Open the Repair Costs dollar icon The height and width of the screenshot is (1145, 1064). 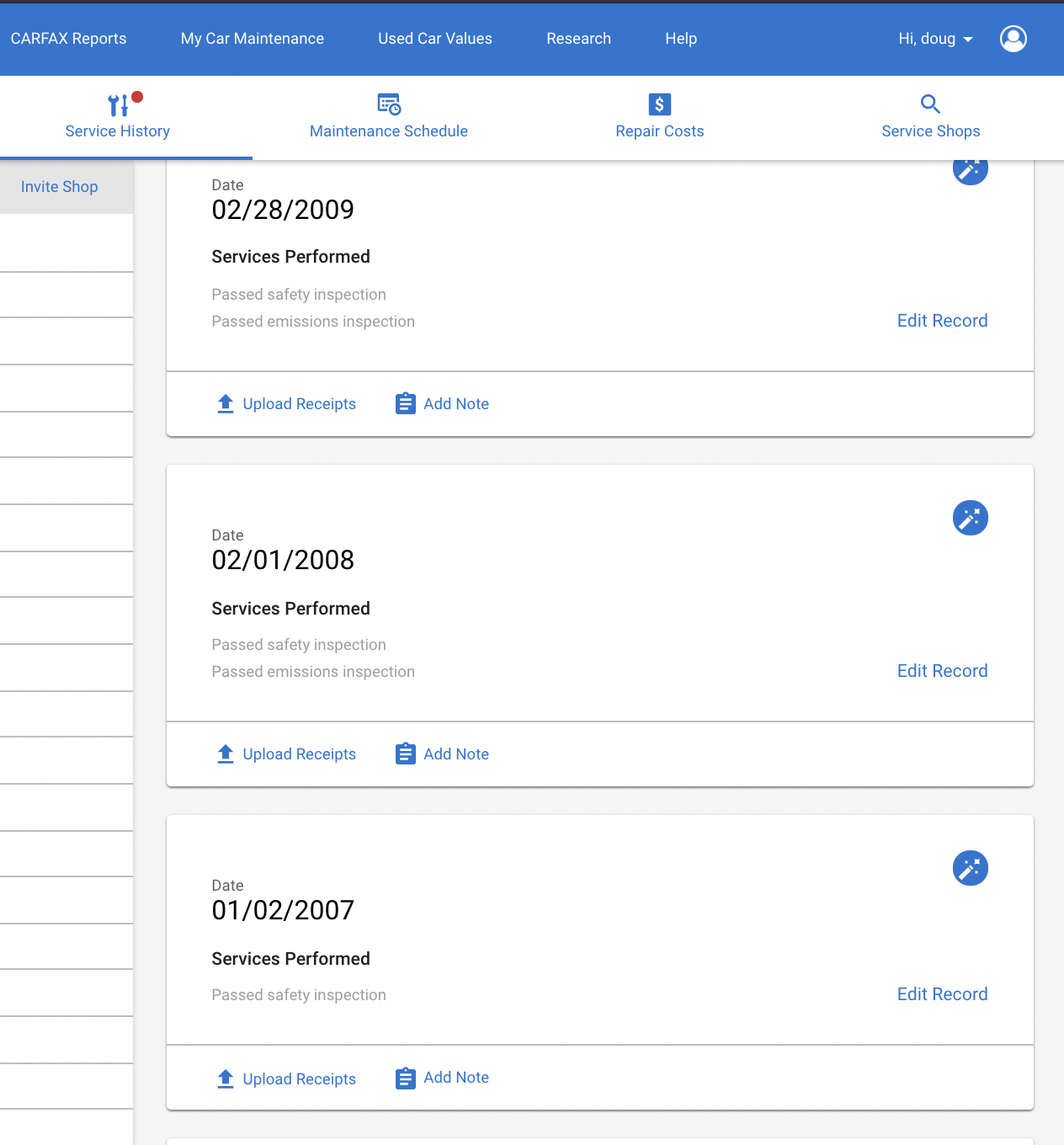[660, 104]
